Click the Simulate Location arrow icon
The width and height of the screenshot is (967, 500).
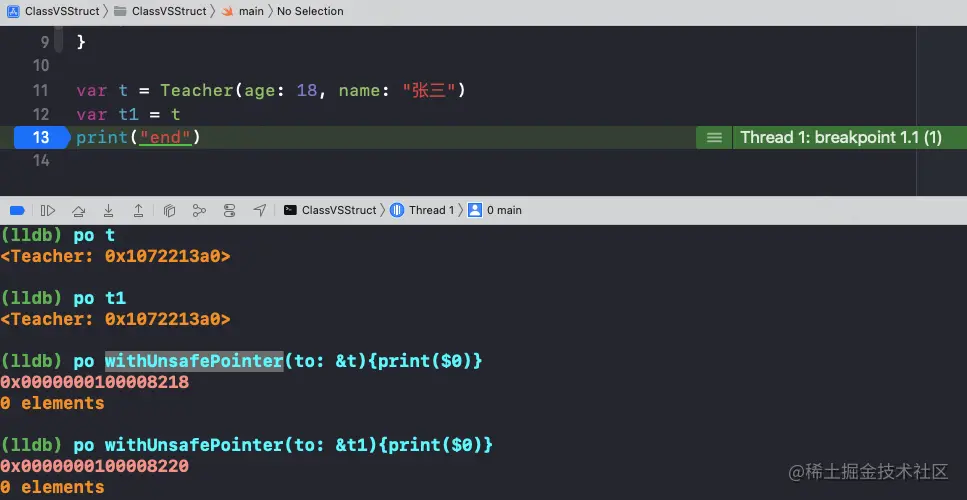pos(260,210)
